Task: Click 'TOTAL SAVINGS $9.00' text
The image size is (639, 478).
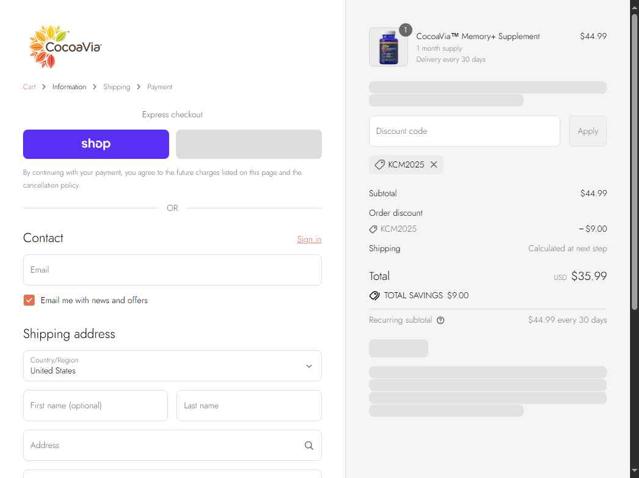Action: pos(426,295)
